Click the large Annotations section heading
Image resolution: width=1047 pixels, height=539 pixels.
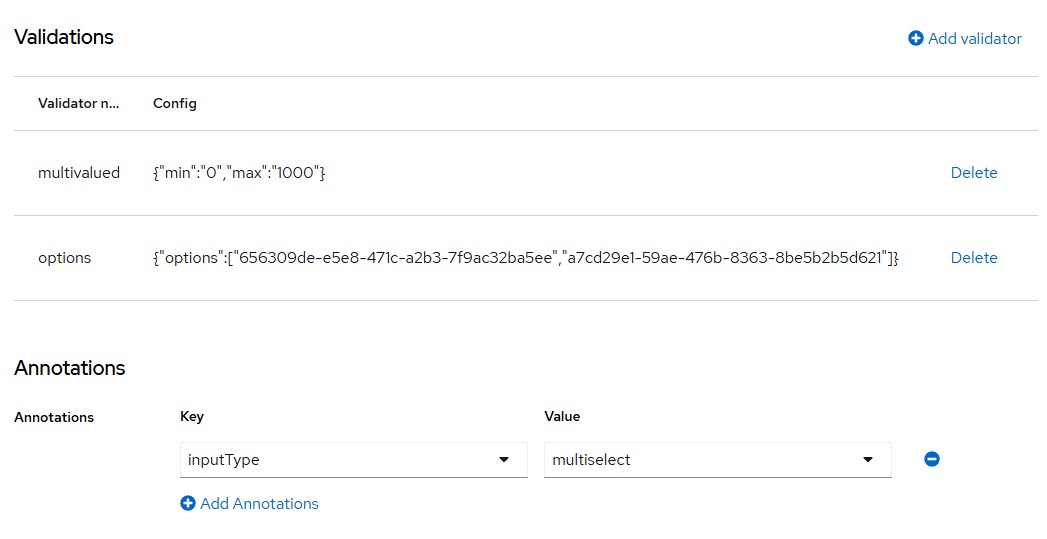point(69,368)
